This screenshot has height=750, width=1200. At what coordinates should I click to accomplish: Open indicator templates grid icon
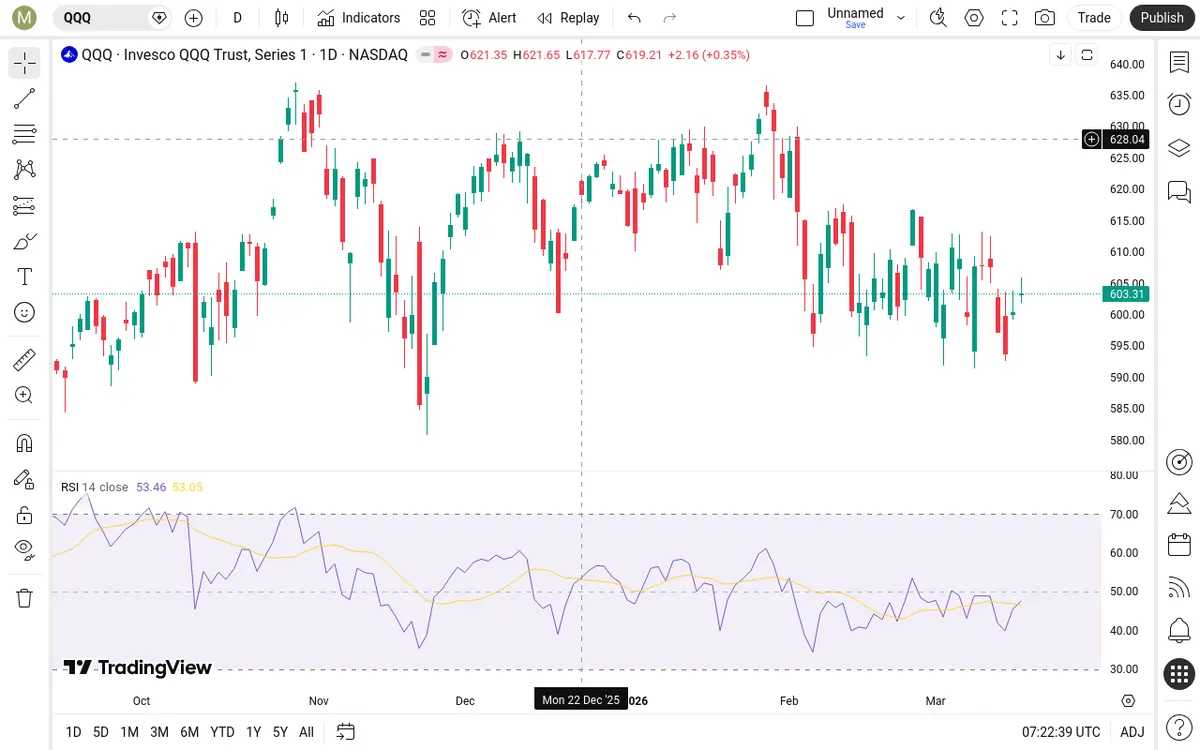tap(428, 17)
